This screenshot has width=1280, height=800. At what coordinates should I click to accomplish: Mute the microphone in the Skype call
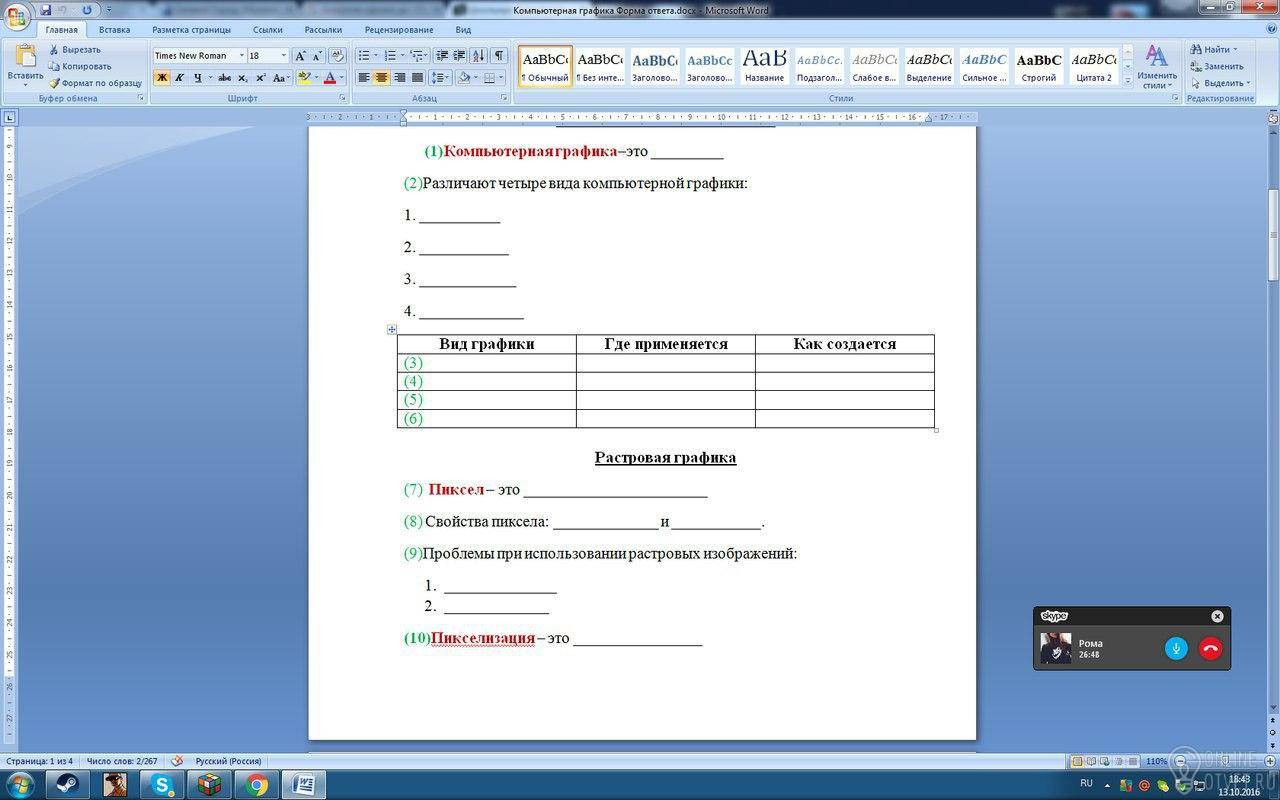(x=1176, y=648)
